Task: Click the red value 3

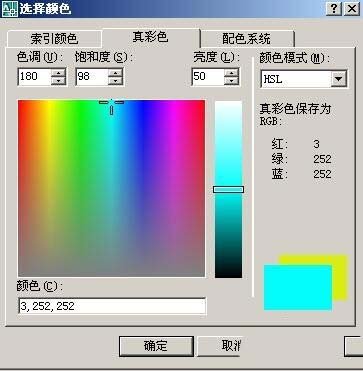Action: 316,144
